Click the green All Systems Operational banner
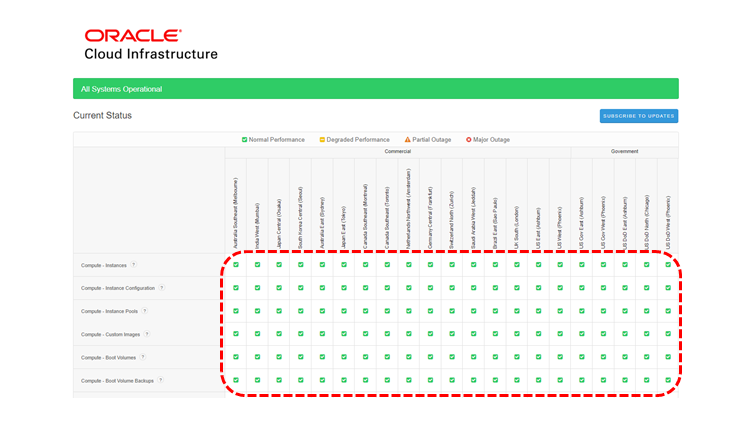750x430 pixels. click(375, 89)
